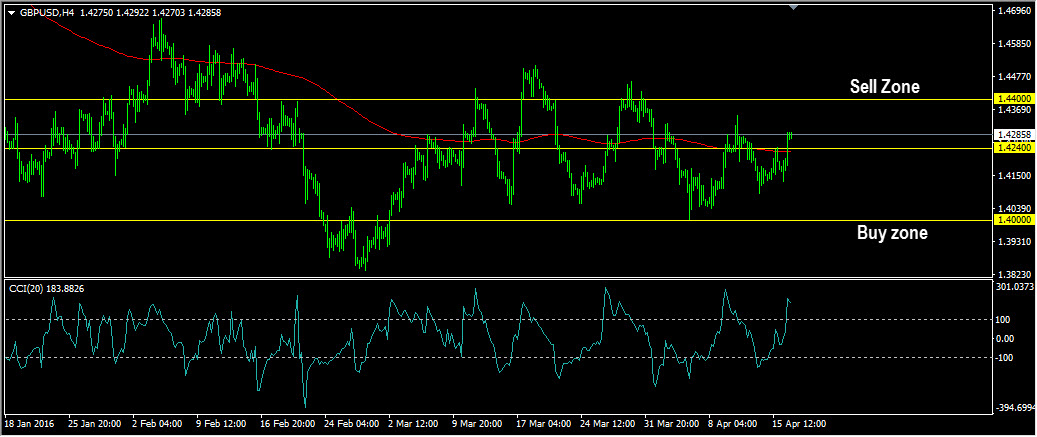Select the yellow 1.44000 price label

[1013, 99]
